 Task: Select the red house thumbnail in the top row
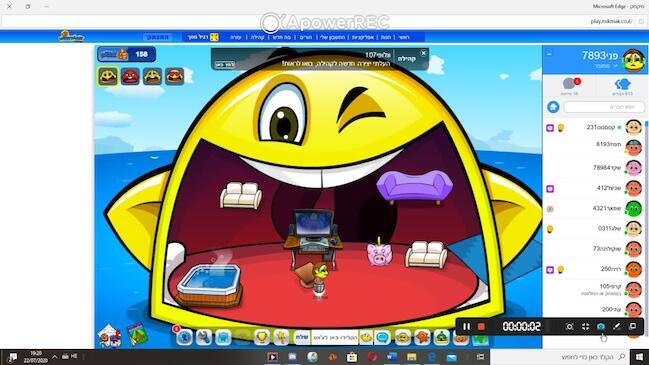pos(130,77)
